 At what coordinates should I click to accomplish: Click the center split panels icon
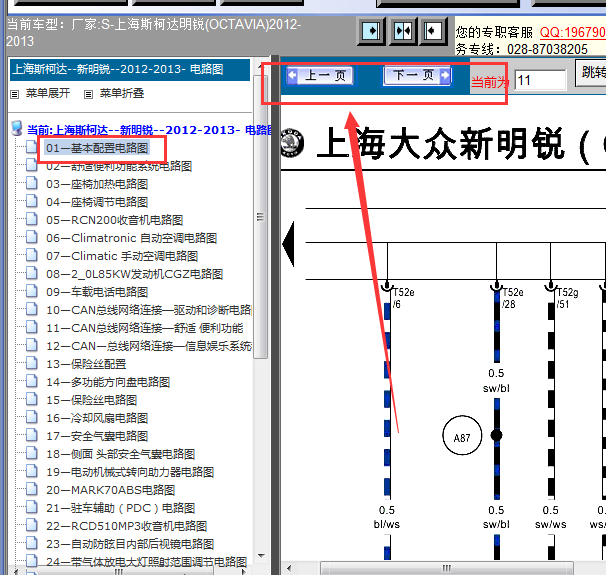coord(403,31)
